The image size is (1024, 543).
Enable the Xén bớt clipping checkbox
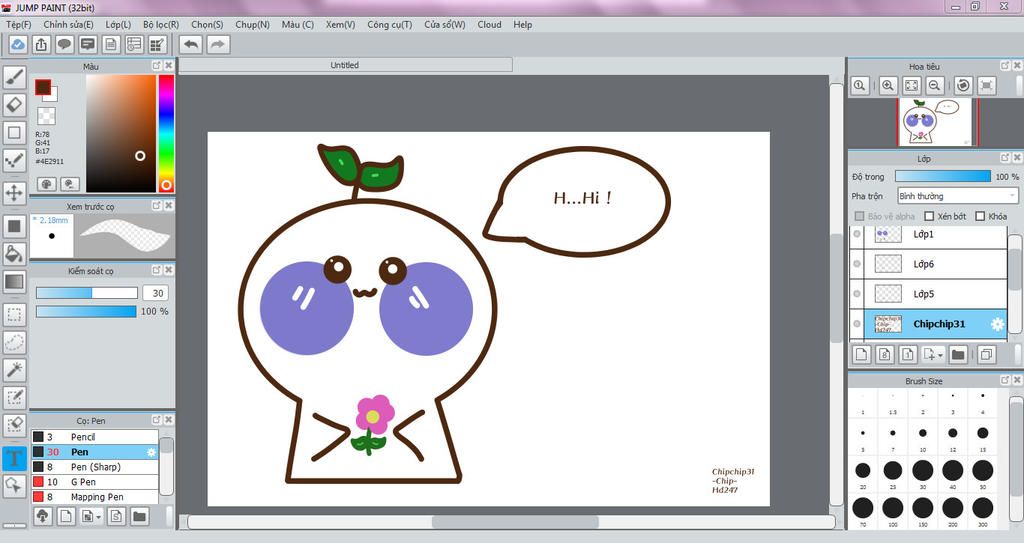929,216
